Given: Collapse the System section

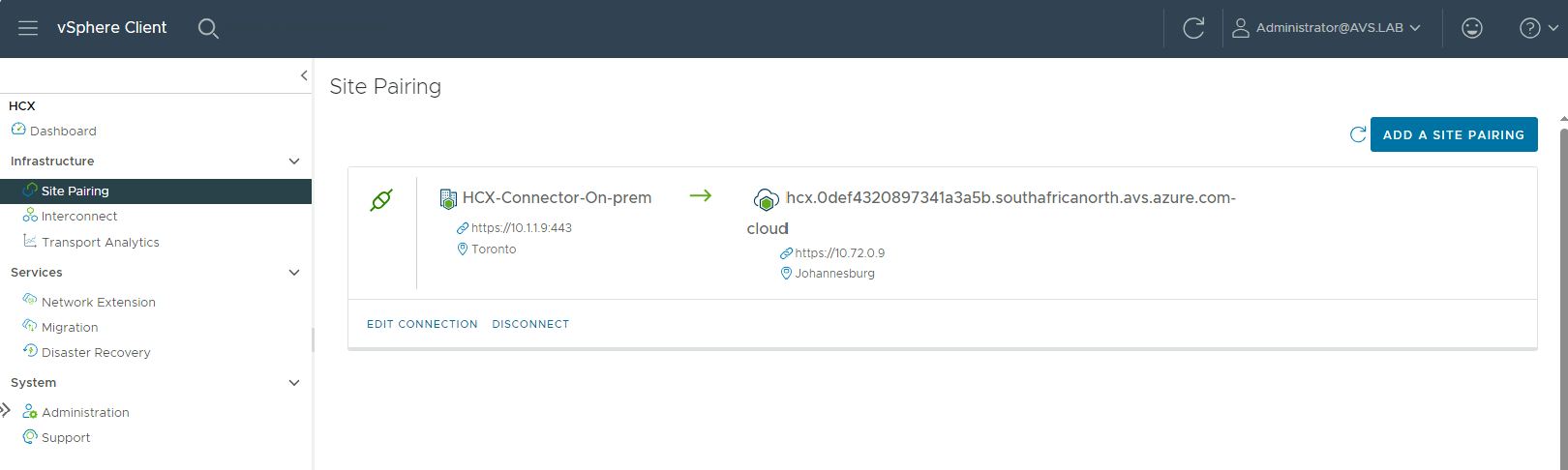Looking at the screenshot, I should coord(294,383).
